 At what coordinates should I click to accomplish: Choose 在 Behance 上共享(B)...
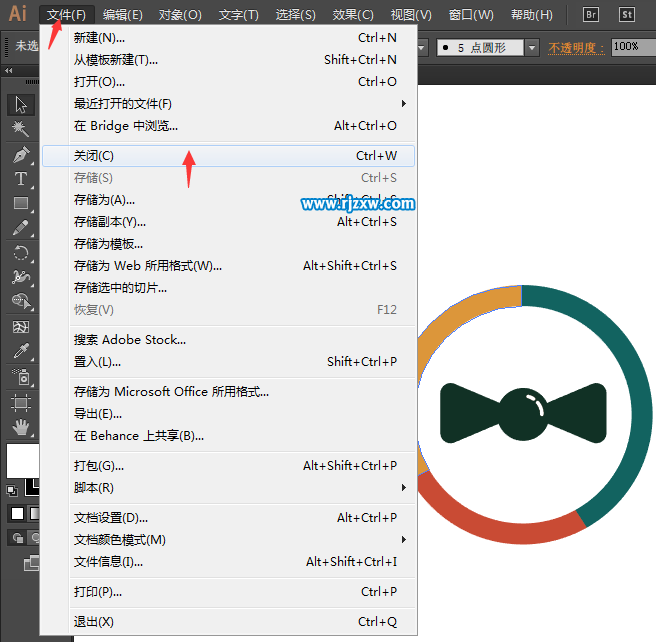point(228,436)
